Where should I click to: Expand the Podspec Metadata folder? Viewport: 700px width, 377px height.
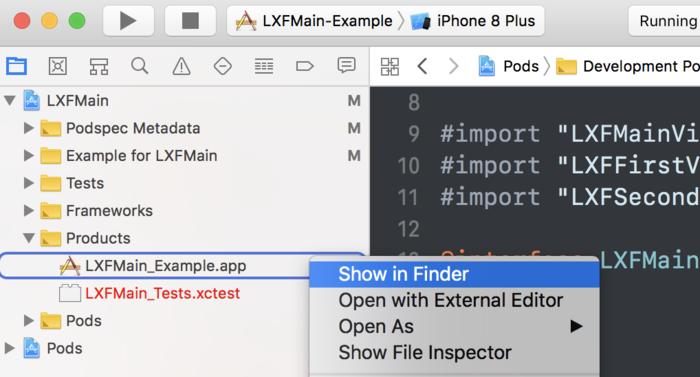(29, 128)
